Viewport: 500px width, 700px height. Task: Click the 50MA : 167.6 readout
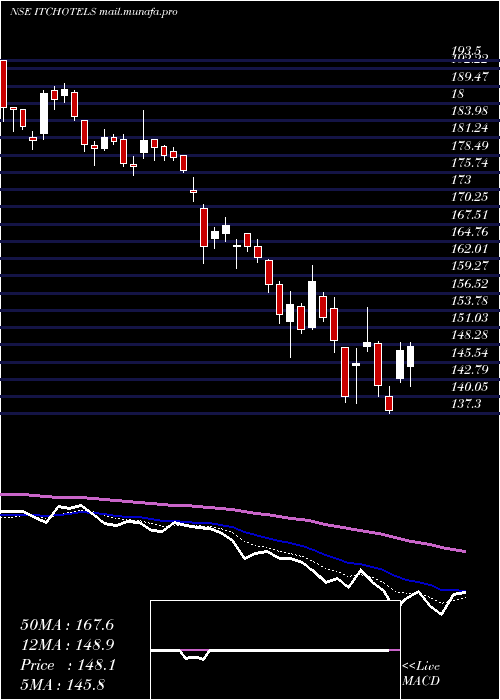(67, 625)
